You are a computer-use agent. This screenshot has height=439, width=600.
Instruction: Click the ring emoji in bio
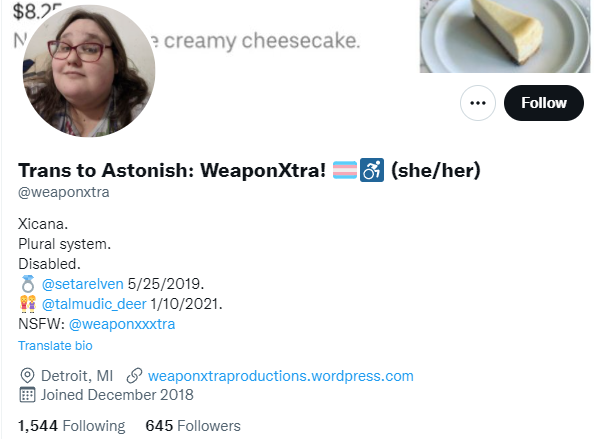pyautogui.click(x=28, y=284)
